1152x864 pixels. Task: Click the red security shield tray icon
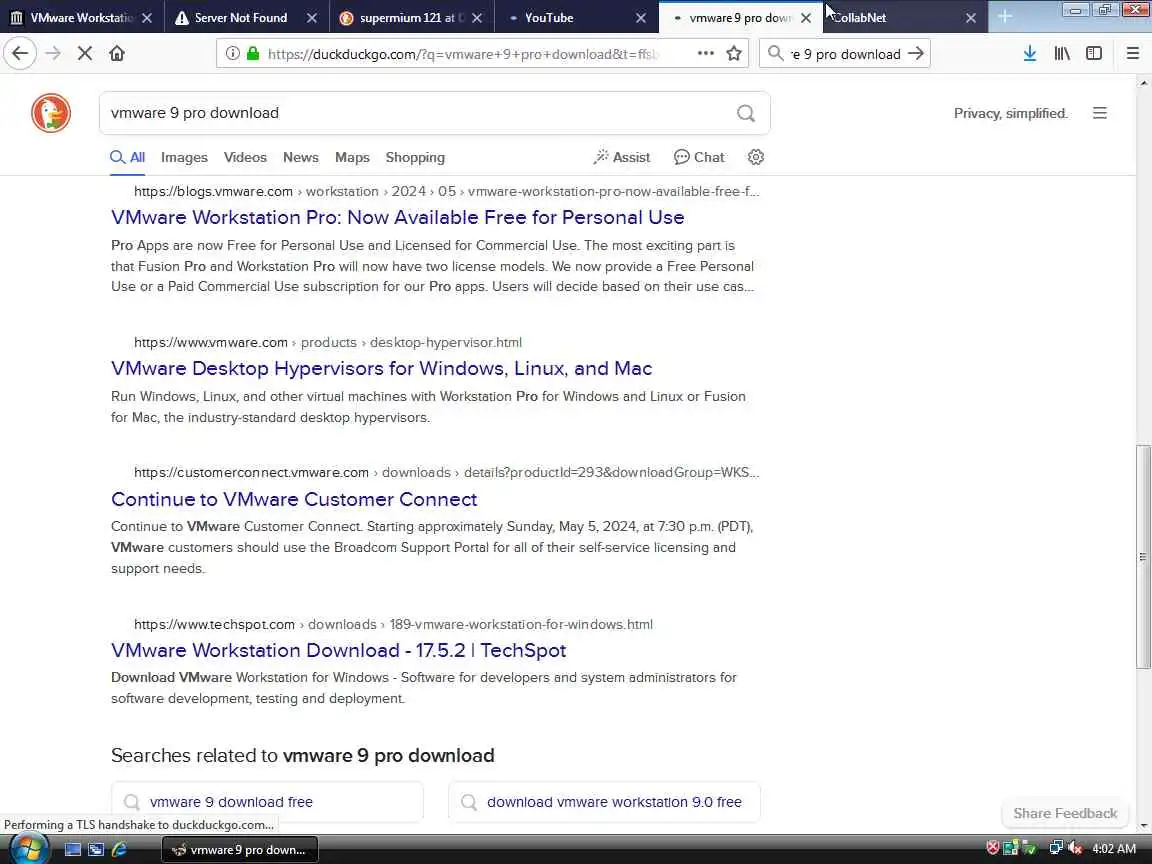pos(993,849)
